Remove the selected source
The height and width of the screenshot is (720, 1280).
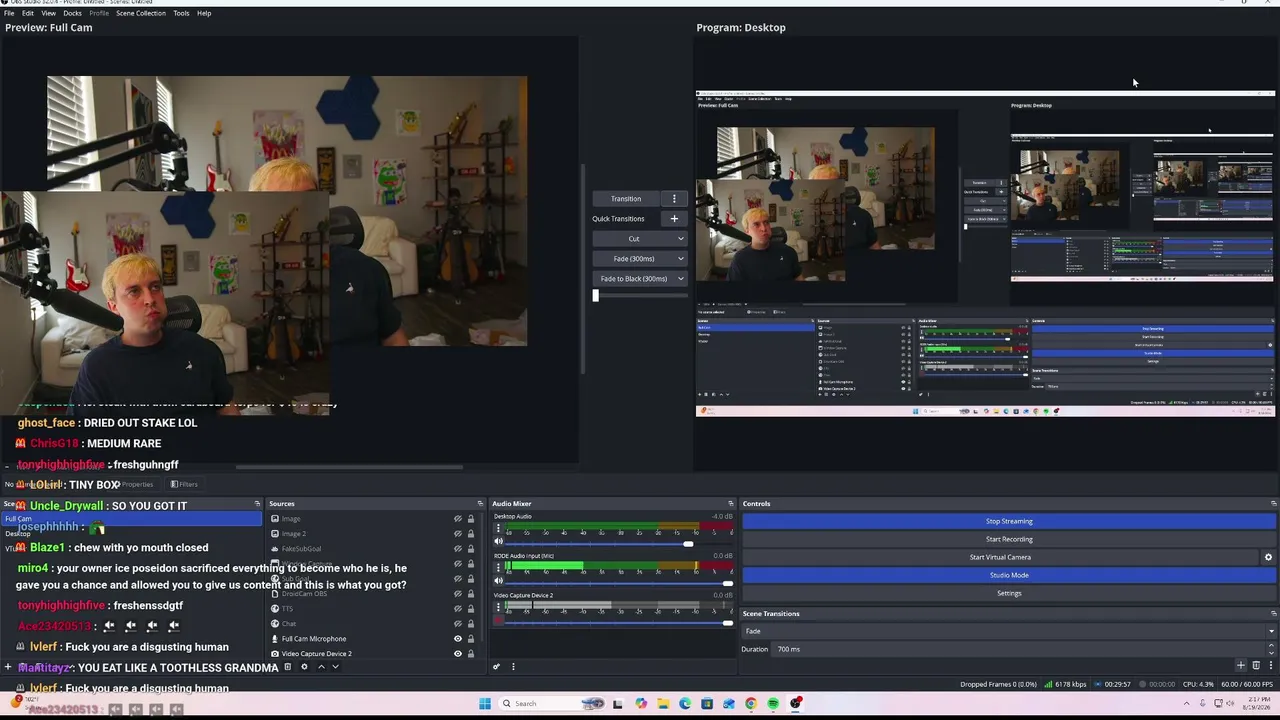288,667
